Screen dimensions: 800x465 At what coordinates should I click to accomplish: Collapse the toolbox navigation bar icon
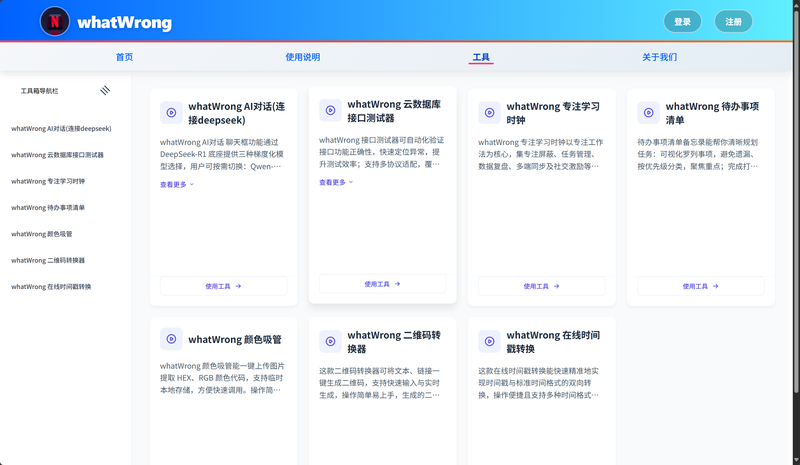click(x=105, y=90)
